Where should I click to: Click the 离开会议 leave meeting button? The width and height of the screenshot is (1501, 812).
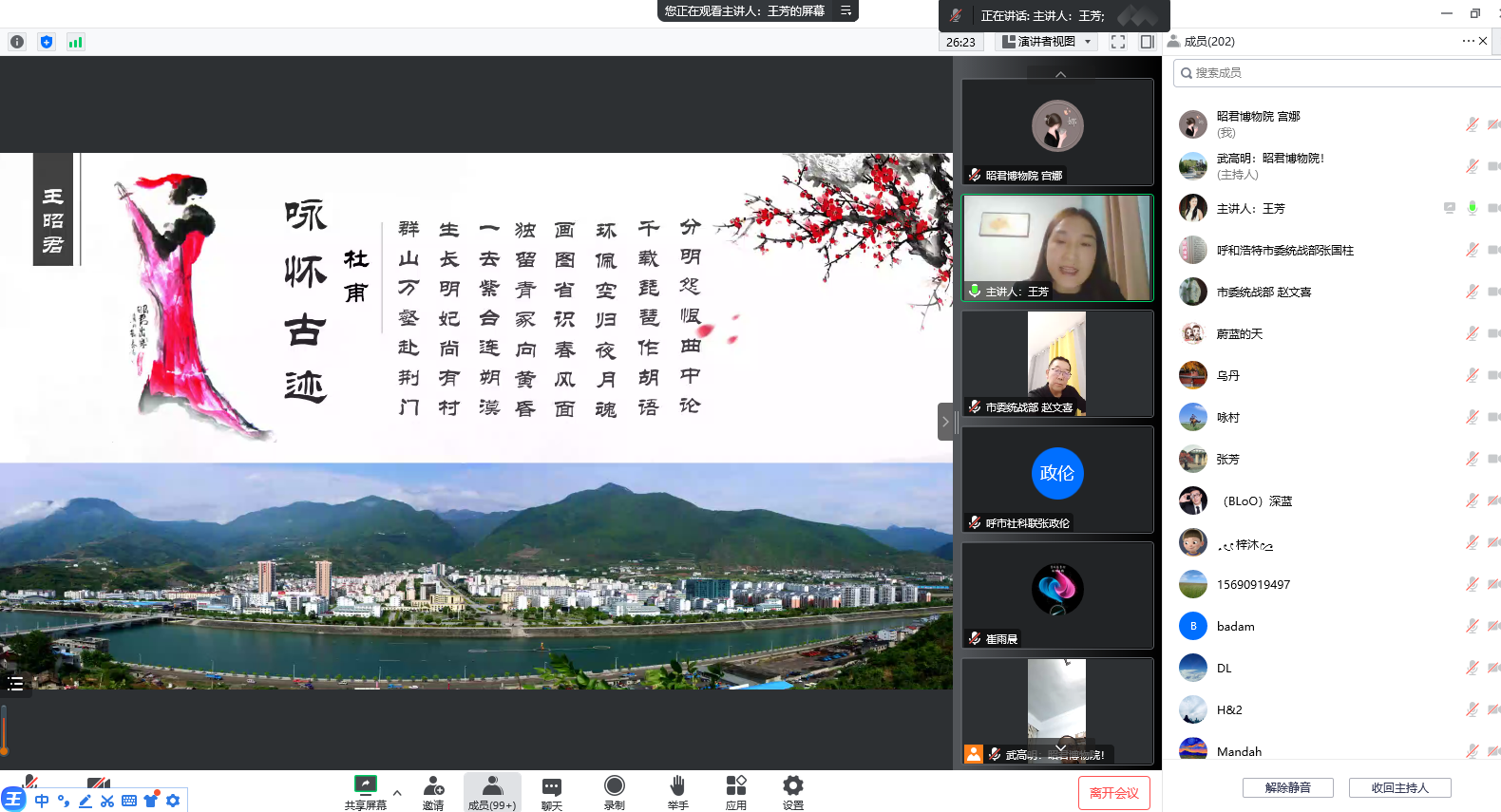(1114, 793)
